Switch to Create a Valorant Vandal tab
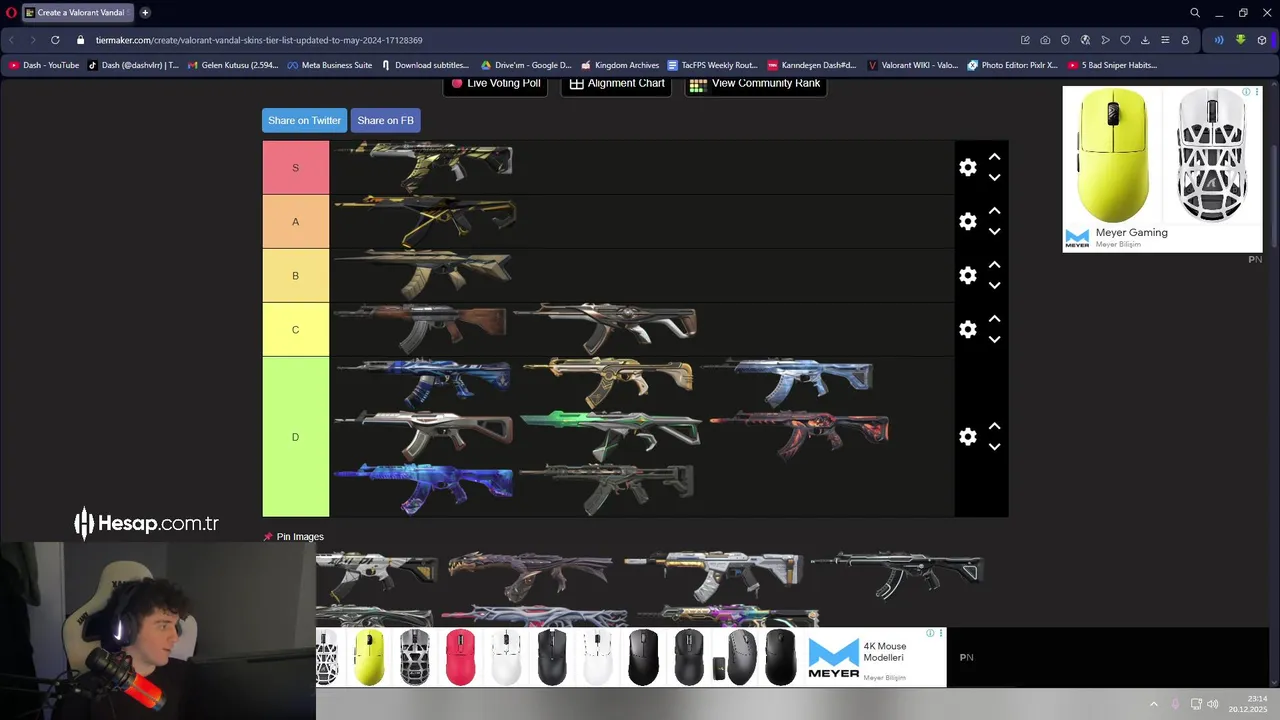This screenshot has height=720, width=1280. tap(76, 13)
